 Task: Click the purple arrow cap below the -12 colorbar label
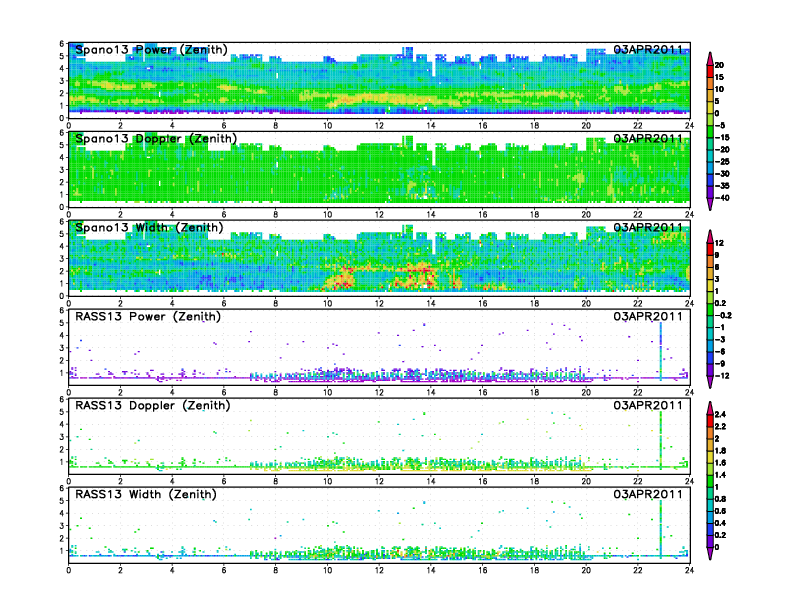coord(710,382)
